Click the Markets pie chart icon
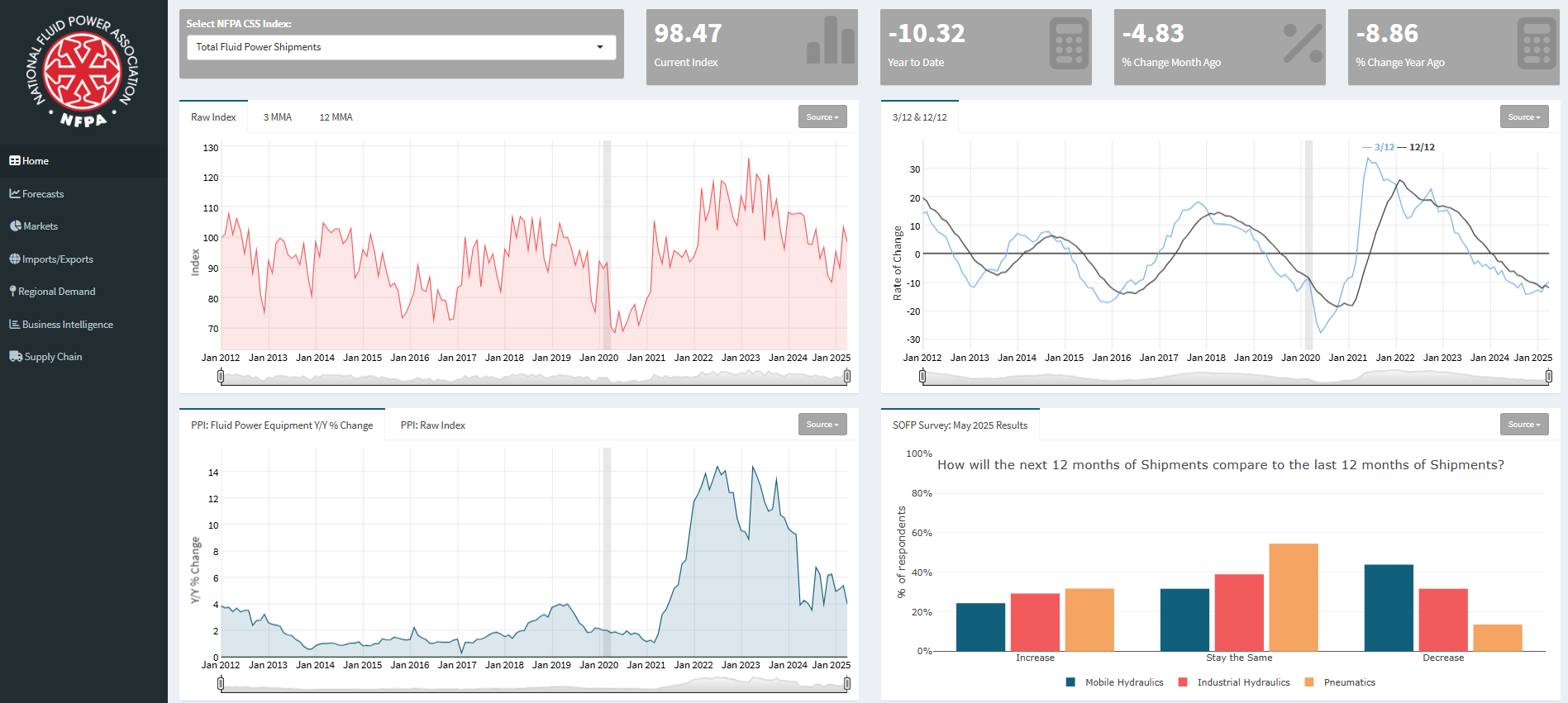This screenshot has width=1568, height=703. coord(16,226)
